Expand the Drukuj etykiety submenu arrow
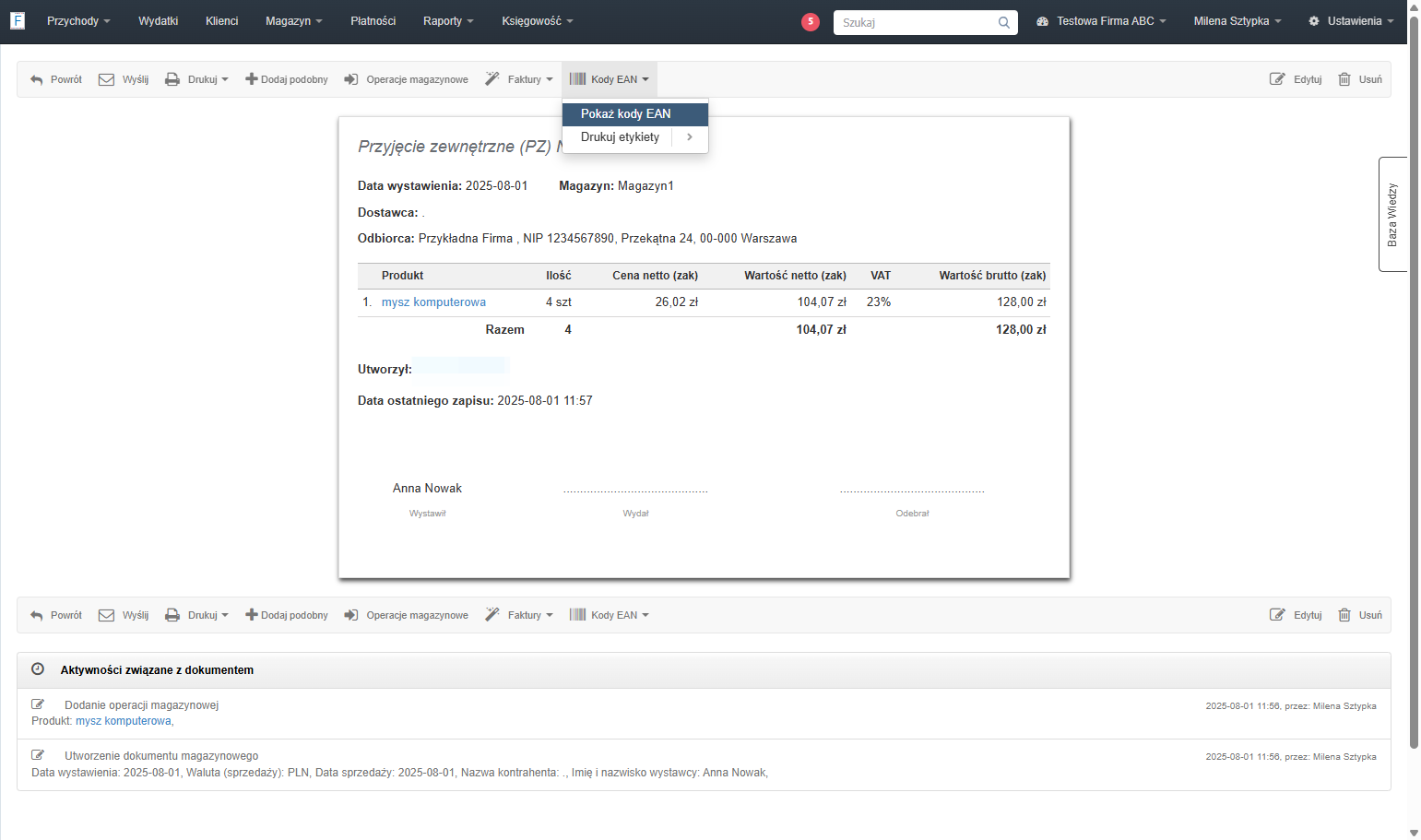 tap(690, 137)
